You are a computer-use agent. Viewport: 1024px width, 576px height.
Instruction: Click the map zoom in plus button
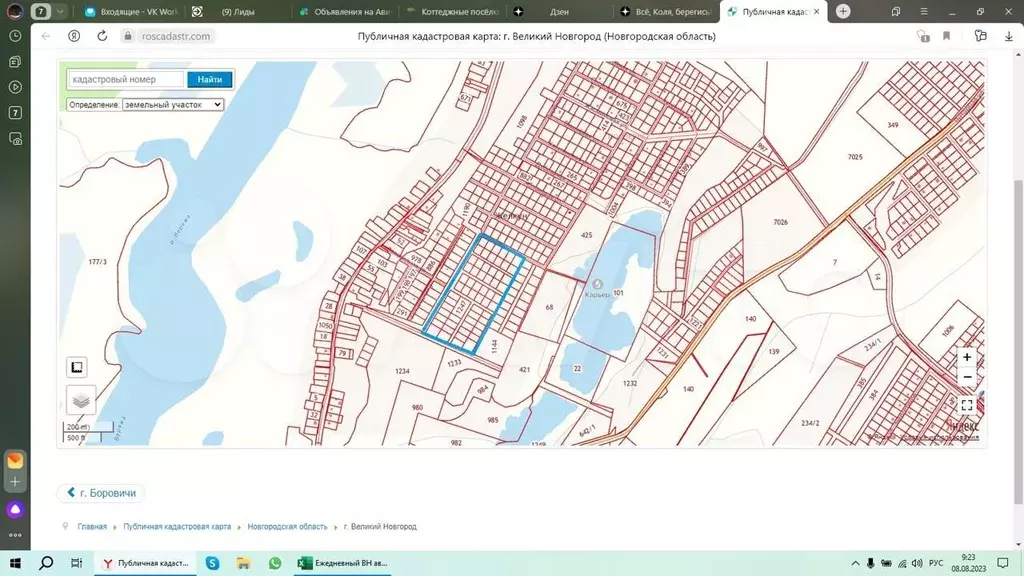click(x=966, y=357)
